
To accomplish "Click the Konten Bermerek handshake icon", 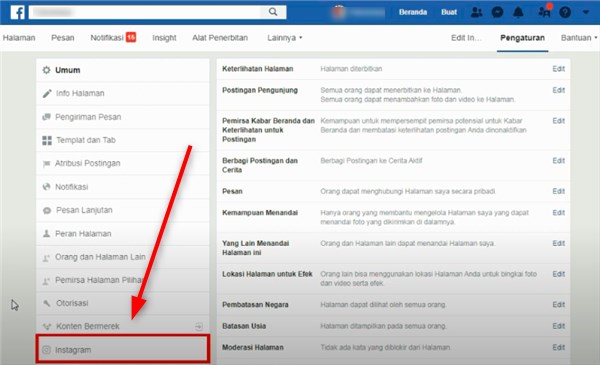I will click(x=47, y=326).
